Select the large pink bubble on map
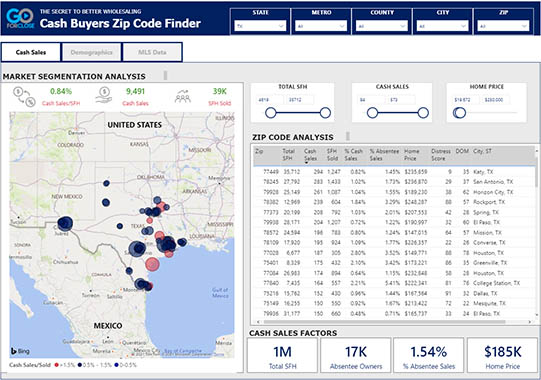 pos(152,264)
